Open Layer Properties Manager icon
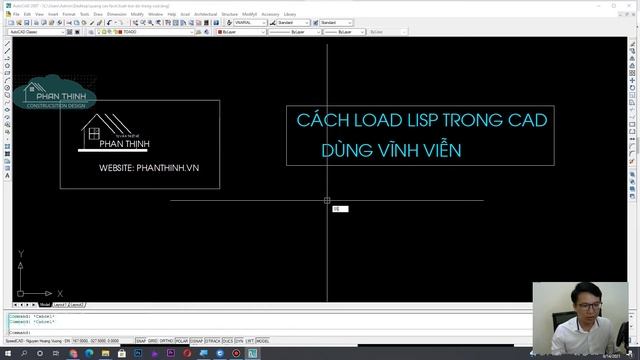Screen dimensions: 640x360 [91, 32]
